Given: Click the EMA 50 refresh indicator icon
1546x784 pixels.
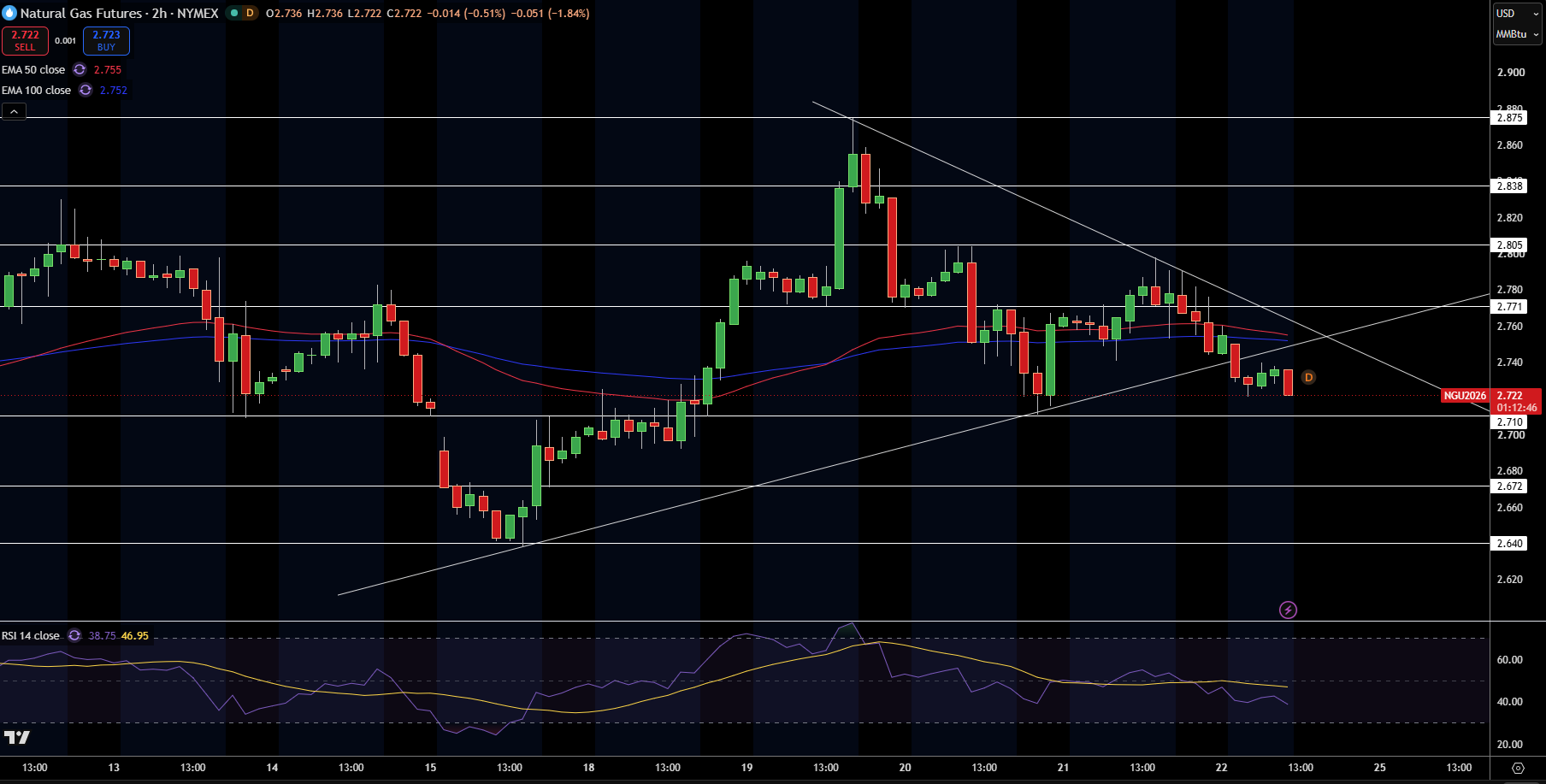Looking at the screenshot, I should pos(80,70).
